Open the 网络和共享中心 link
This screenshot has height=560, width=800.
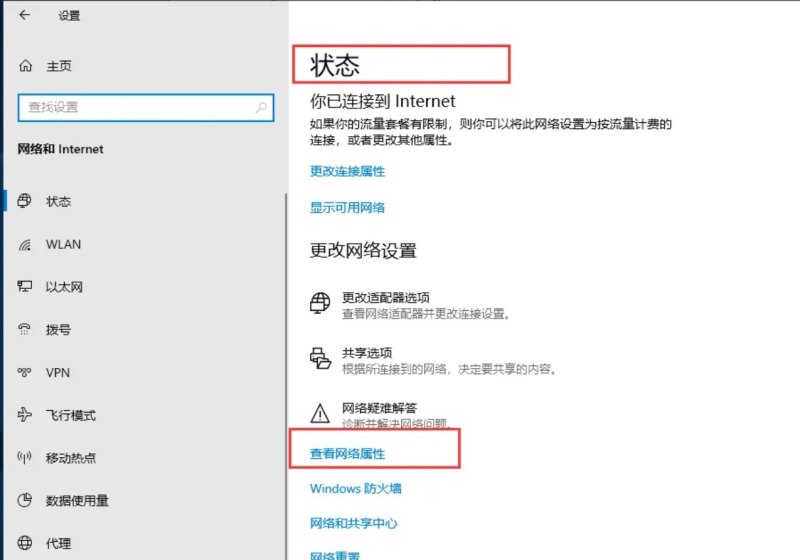[354, 523]
